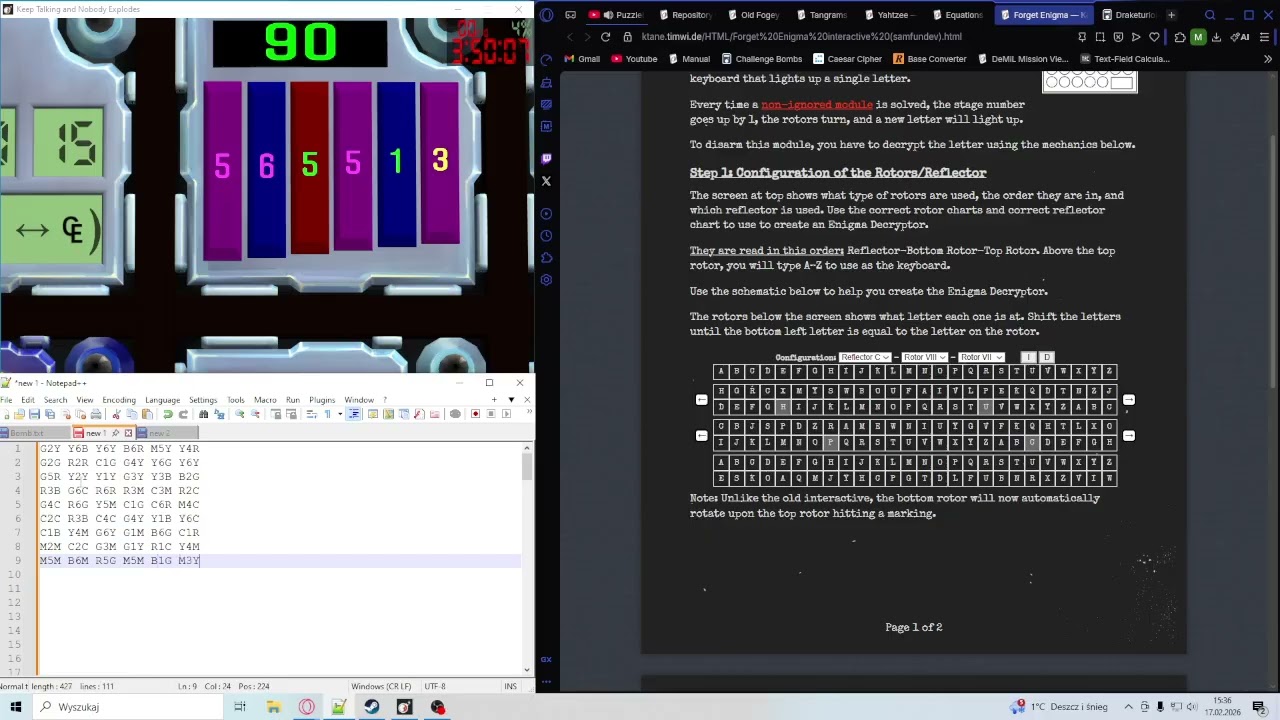Click the browser address bar URL
1280x720 pixels.
pyautogui.click(x=801, y=37)
